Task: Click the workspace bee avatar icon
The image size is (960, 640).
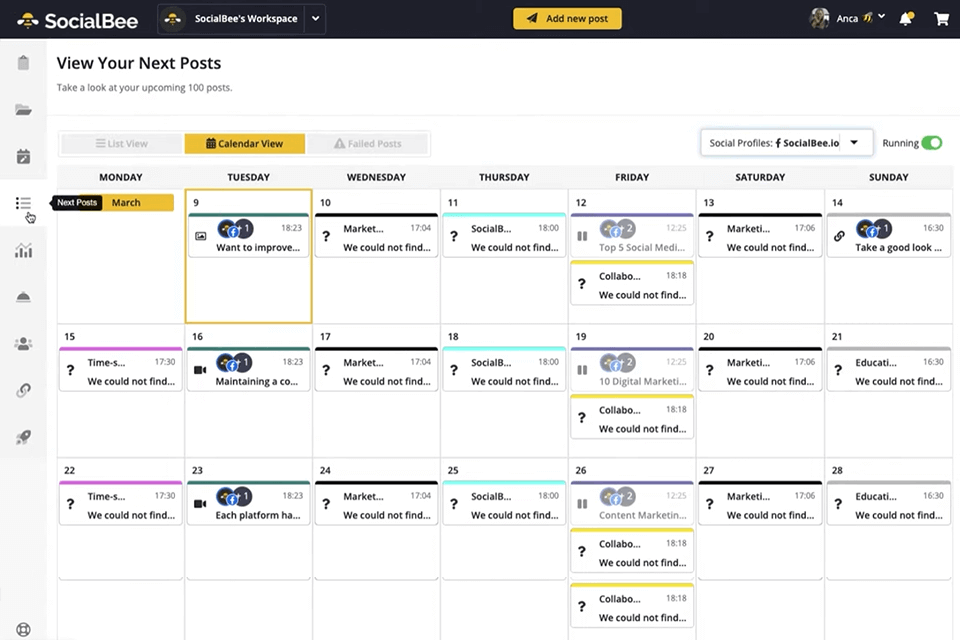Action: point(173,19)
